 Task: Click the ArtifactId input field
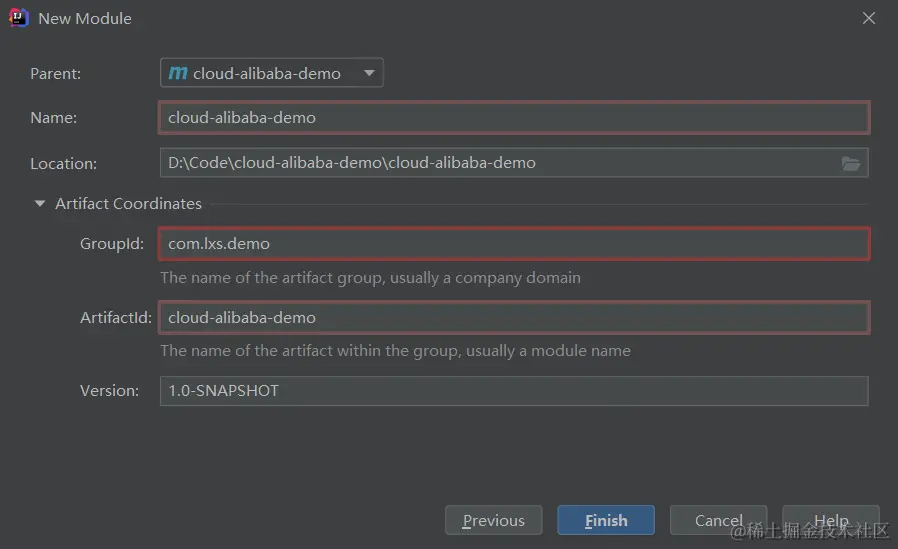coord(513,318)
